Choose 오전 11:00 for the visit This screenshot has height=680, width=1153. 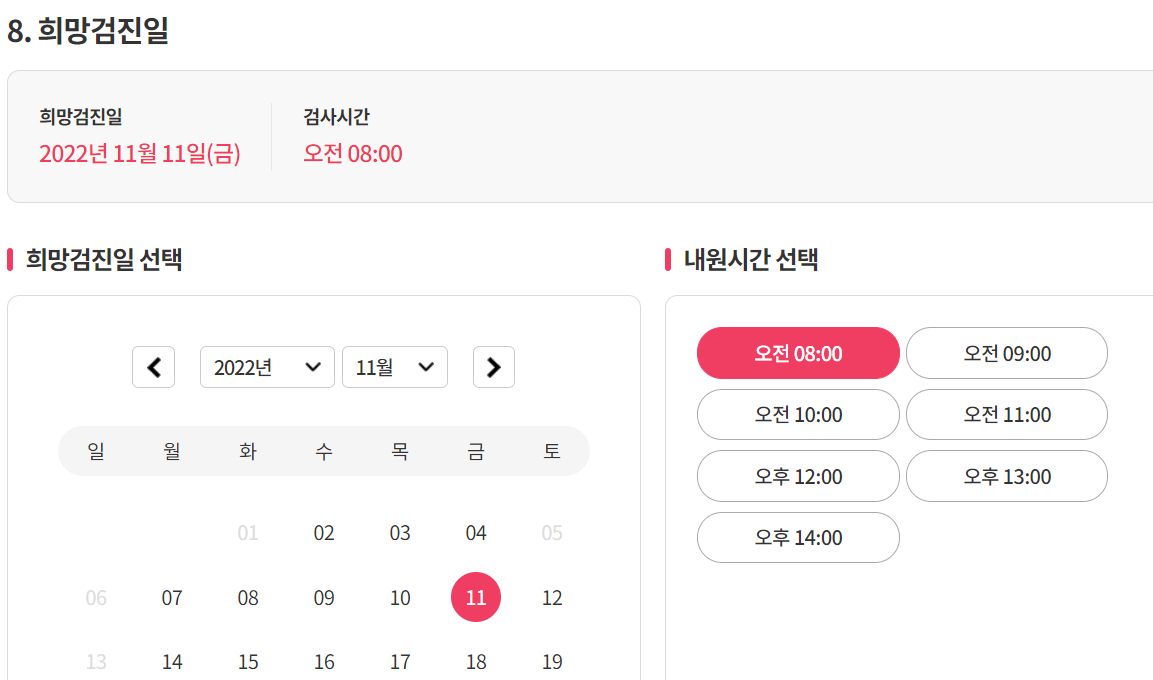(x=1006, y=414)
